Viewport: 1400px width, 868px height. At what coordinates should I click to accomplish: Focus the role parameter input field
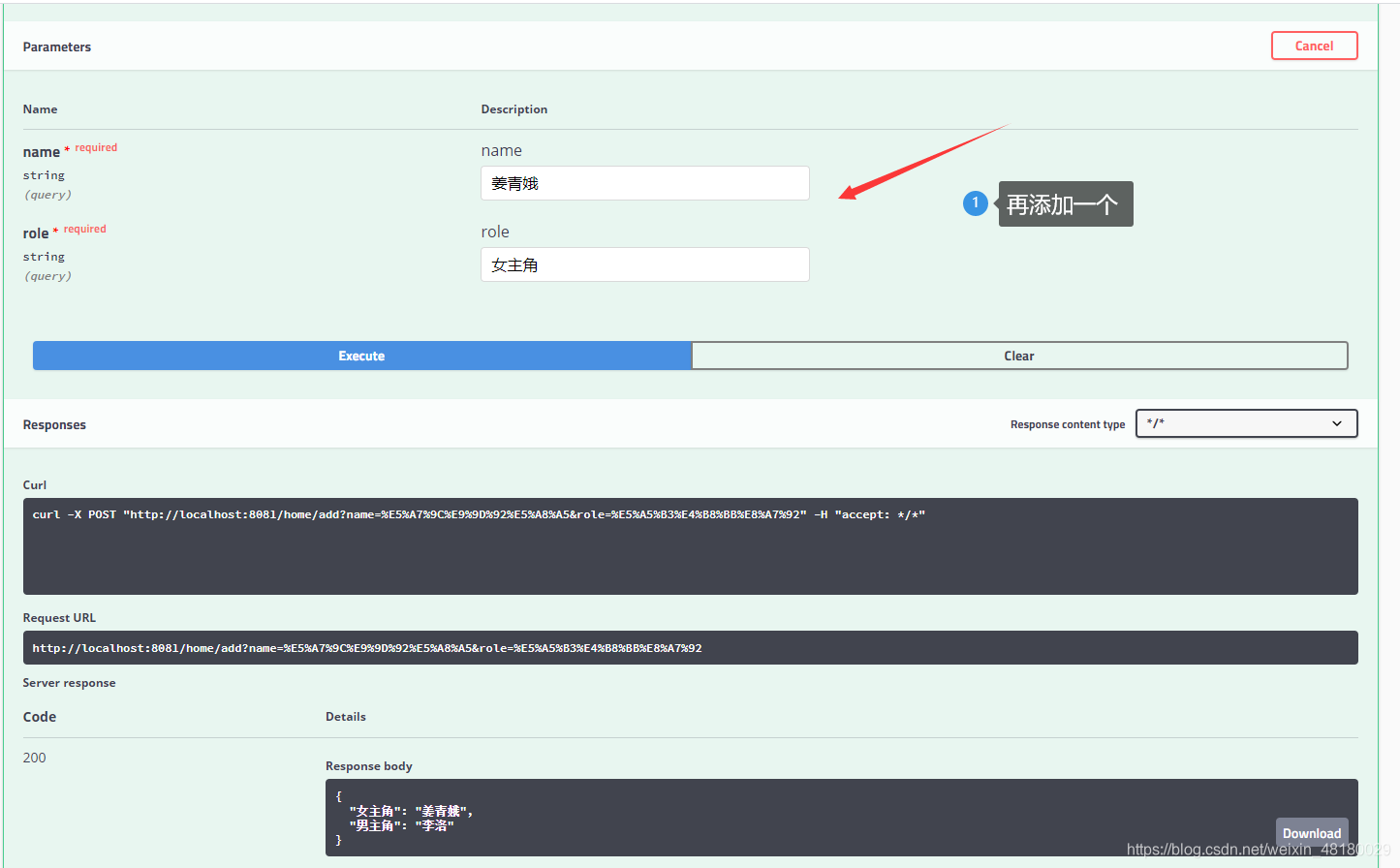[644, 264]
